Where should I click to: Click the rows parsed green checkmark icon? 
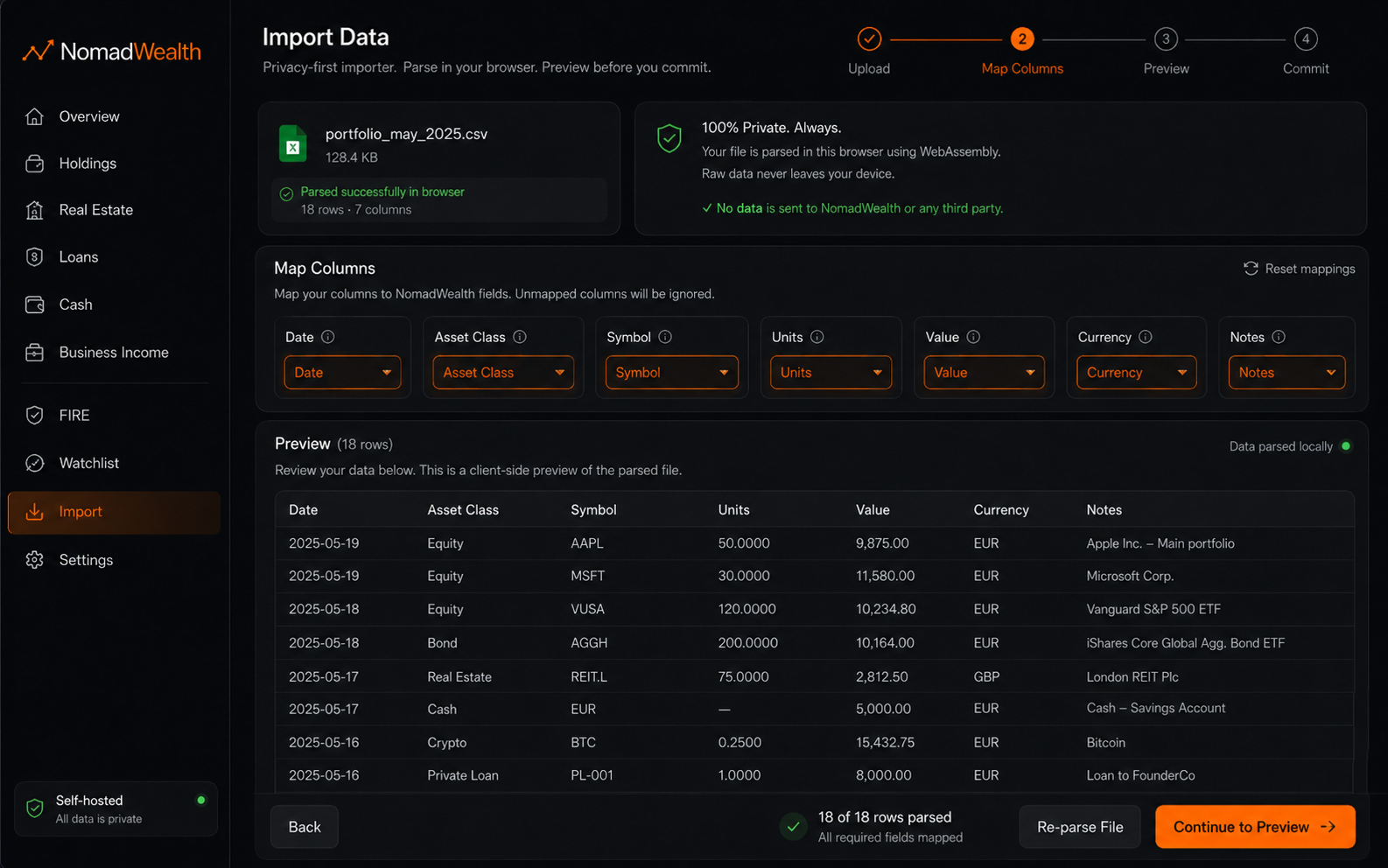pyautogui.click(x=793, y=826)
